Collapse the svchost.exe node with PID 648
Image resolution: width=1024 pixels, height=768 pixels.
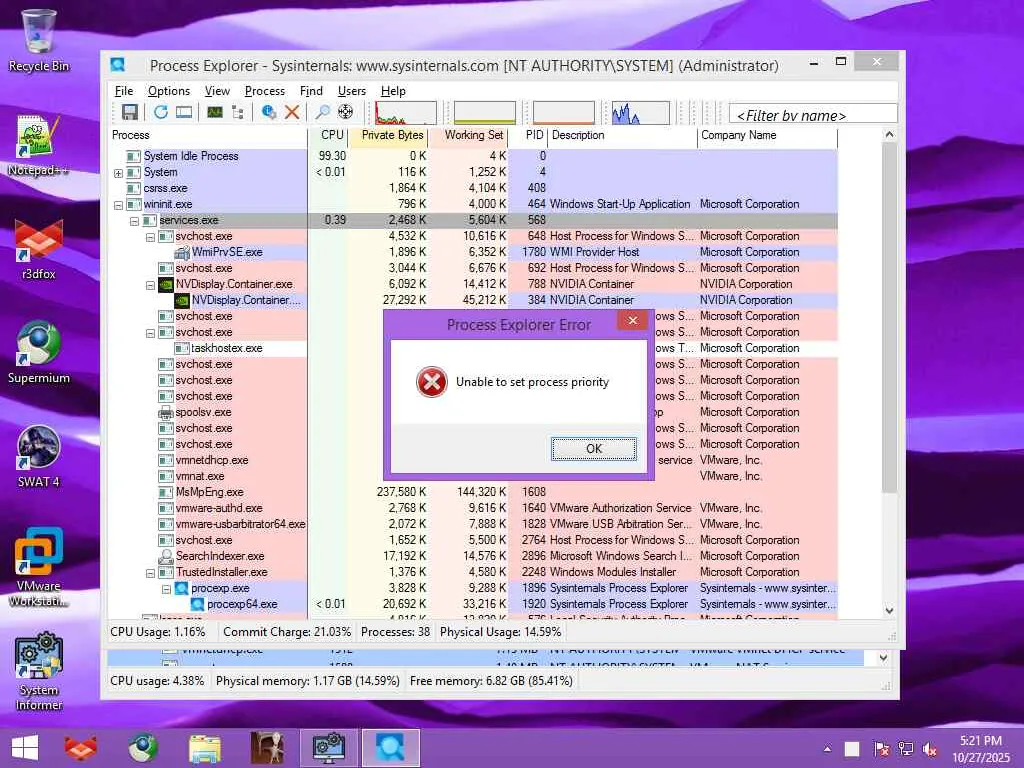[x=150, y=237]
